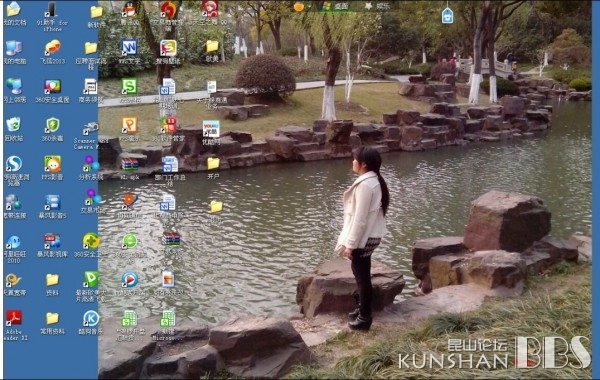The width and height of the screenshot is (600, 380).
Task: Open the 回收站 recycle bin
Action: (14, 125)
